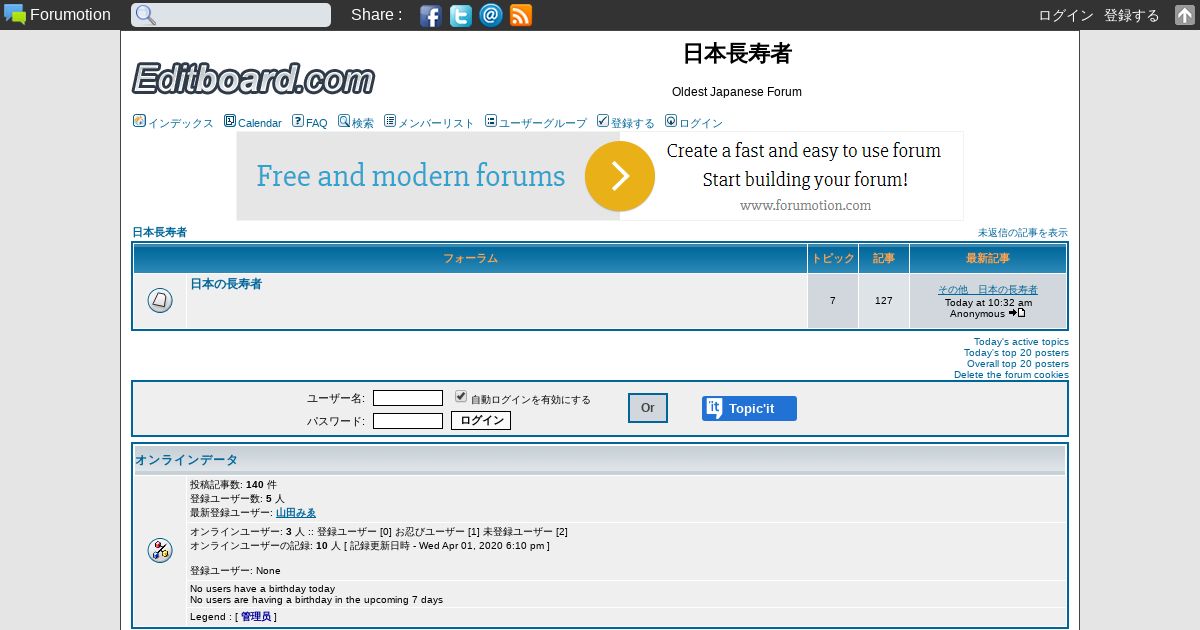This screenshot has height=630, width=1200.
Task: Open ユーザーグループ in the forum menu
Action: pos(543,123)
